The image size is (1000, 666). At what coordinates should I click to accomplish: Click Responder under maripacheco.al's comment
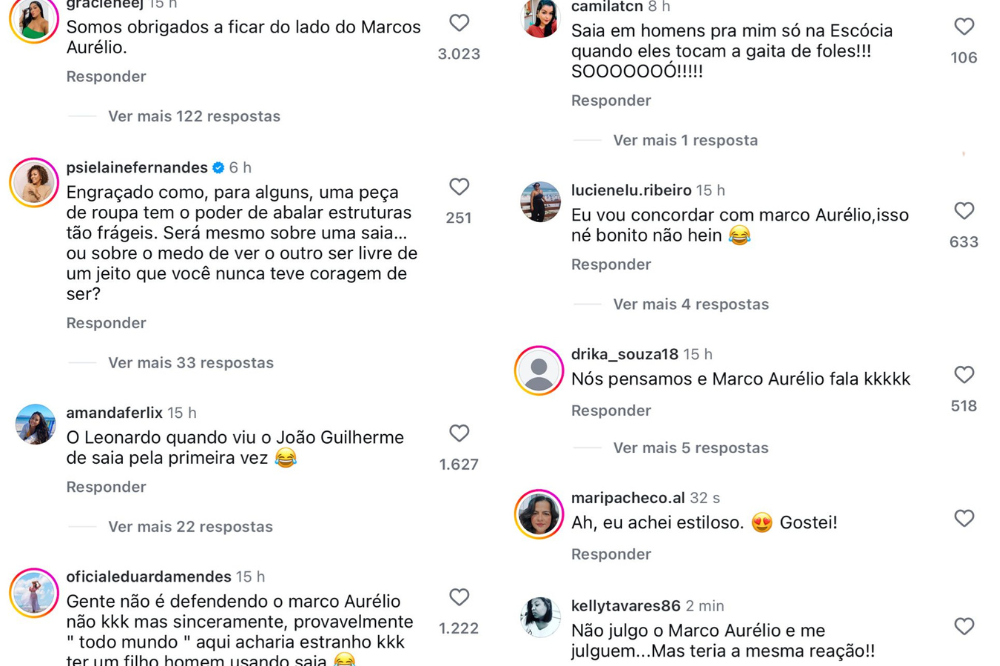(611, 554)
